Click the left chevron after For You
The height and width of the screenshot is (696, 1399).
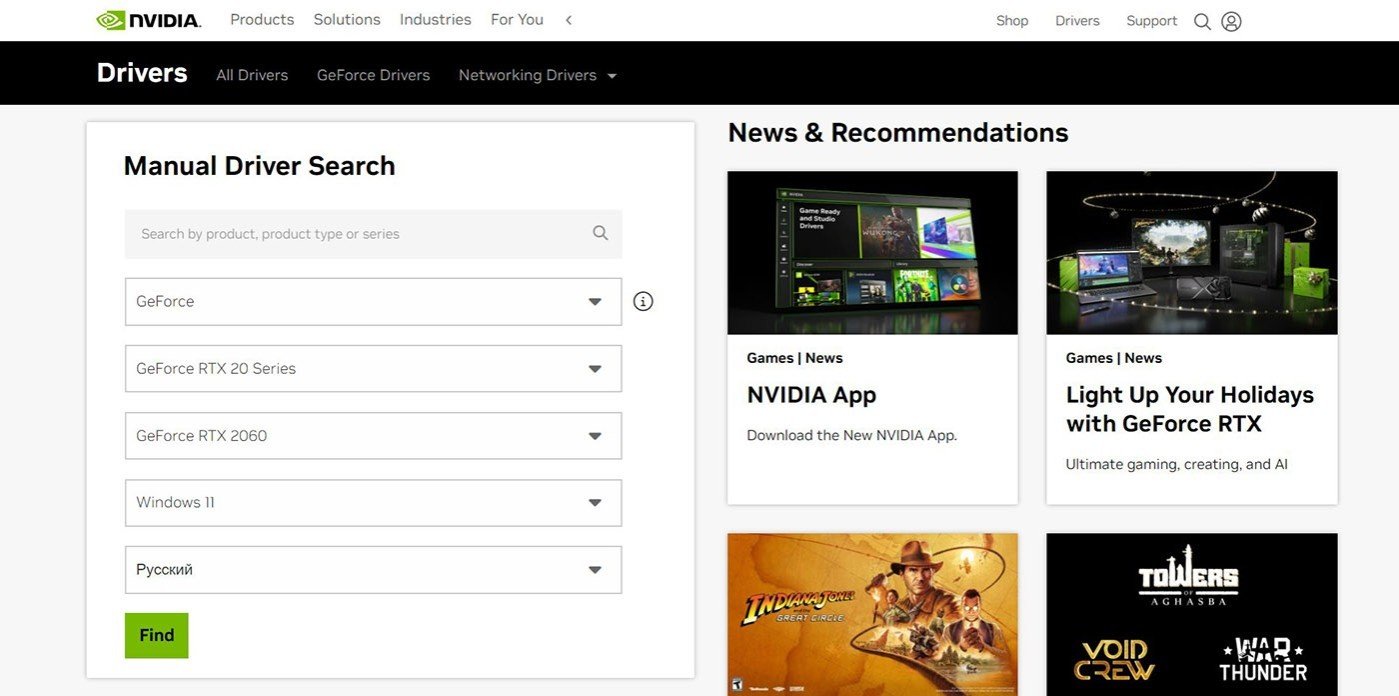568,20
